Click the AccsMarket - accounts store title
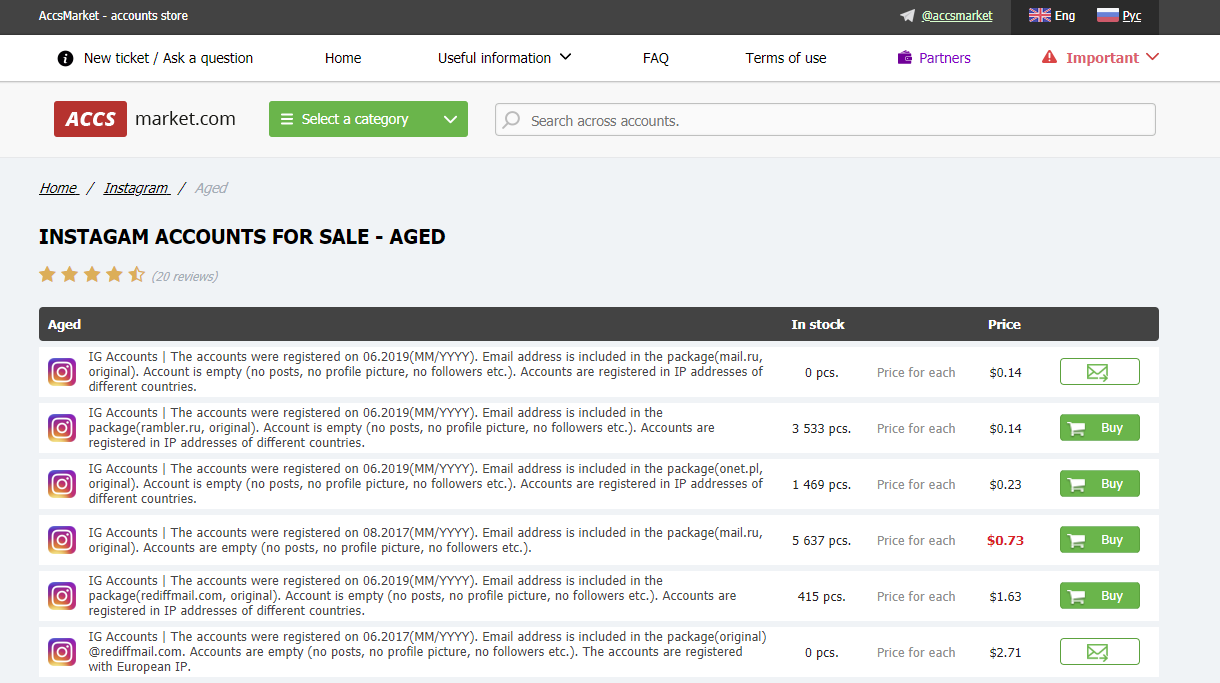The image size is (1220, 683). (x=113, y=16)
